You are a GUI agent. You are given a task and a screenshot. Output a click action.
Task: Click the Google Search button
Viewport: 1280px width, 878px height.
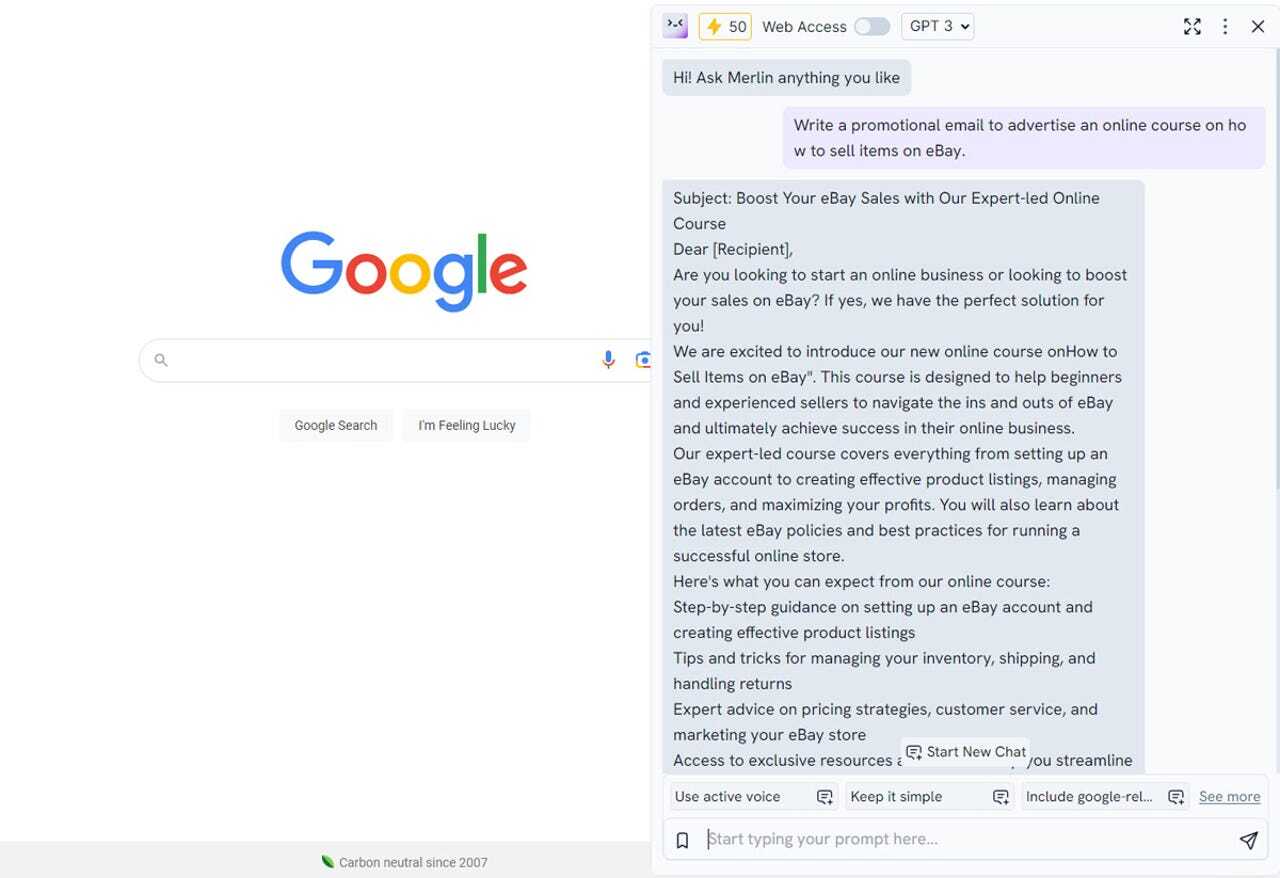click(336, 425)
